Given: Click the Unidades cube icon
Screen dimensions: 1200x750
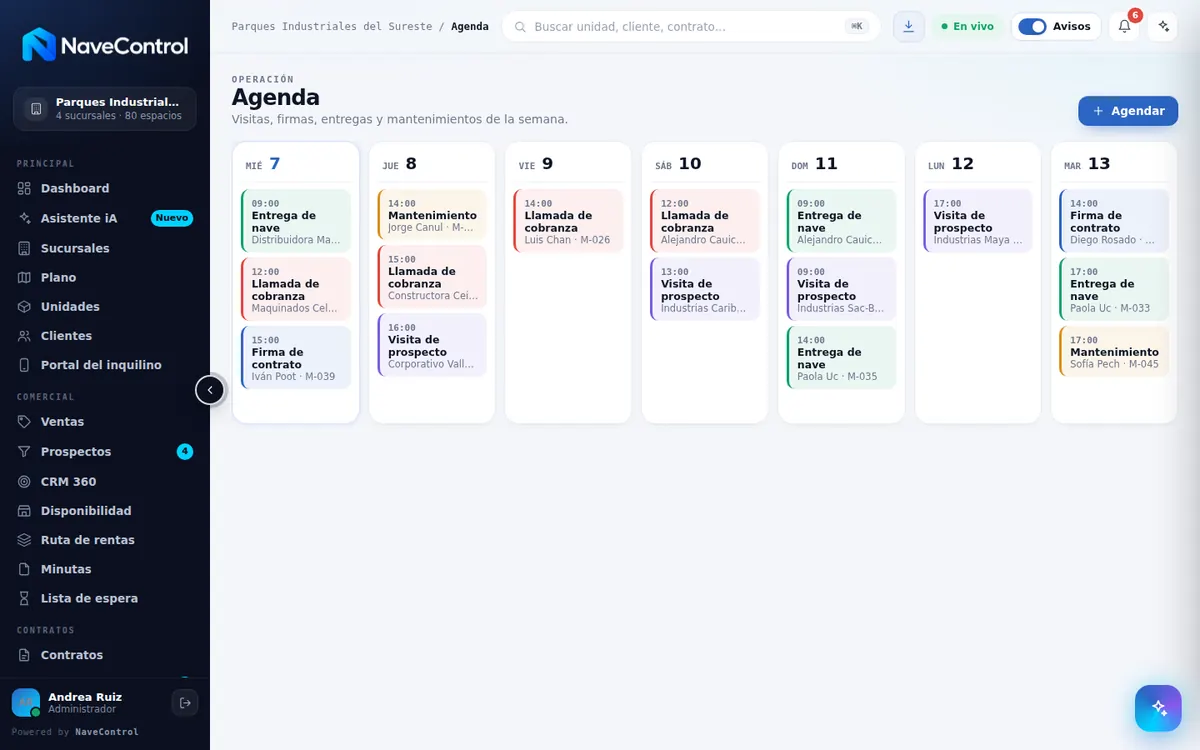Looking at the screenshot, I should point(25,306).
